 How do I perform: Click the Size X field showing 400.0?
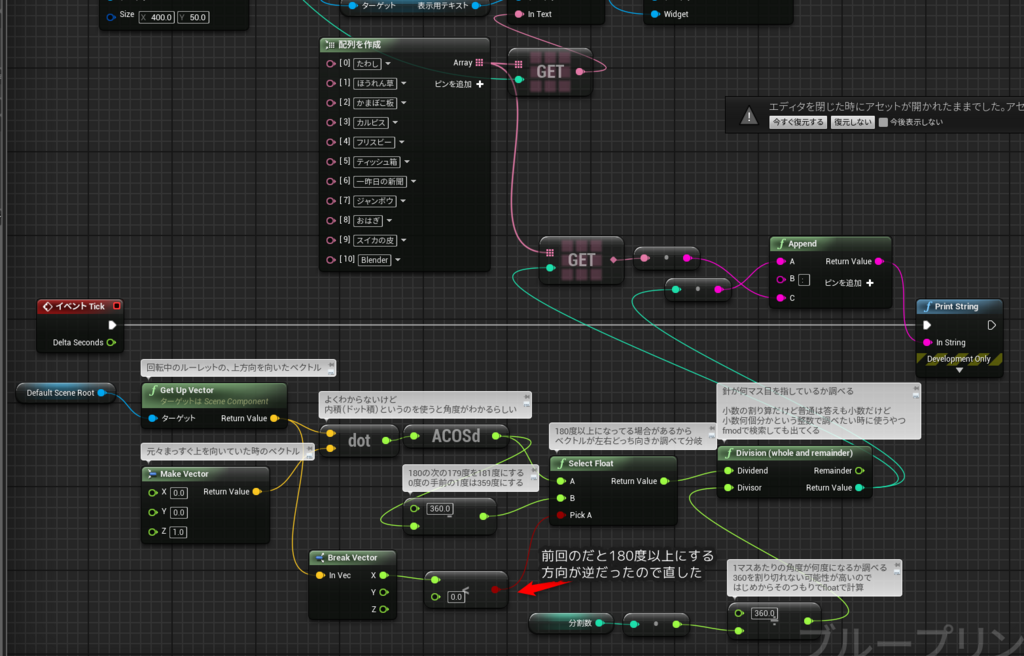157,17
